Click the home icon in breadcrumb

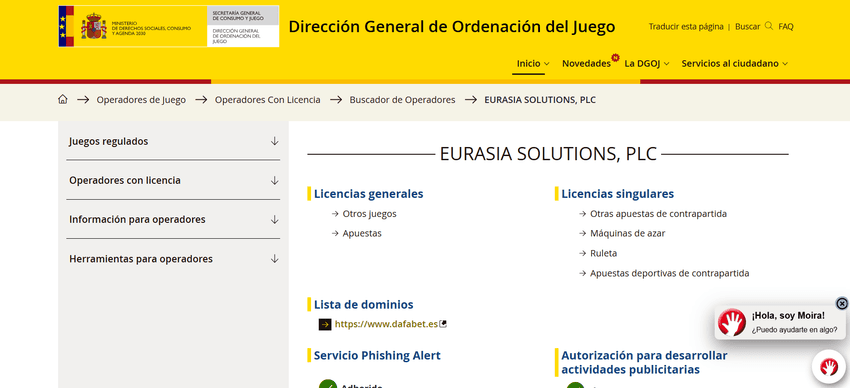tap(63, 100)
